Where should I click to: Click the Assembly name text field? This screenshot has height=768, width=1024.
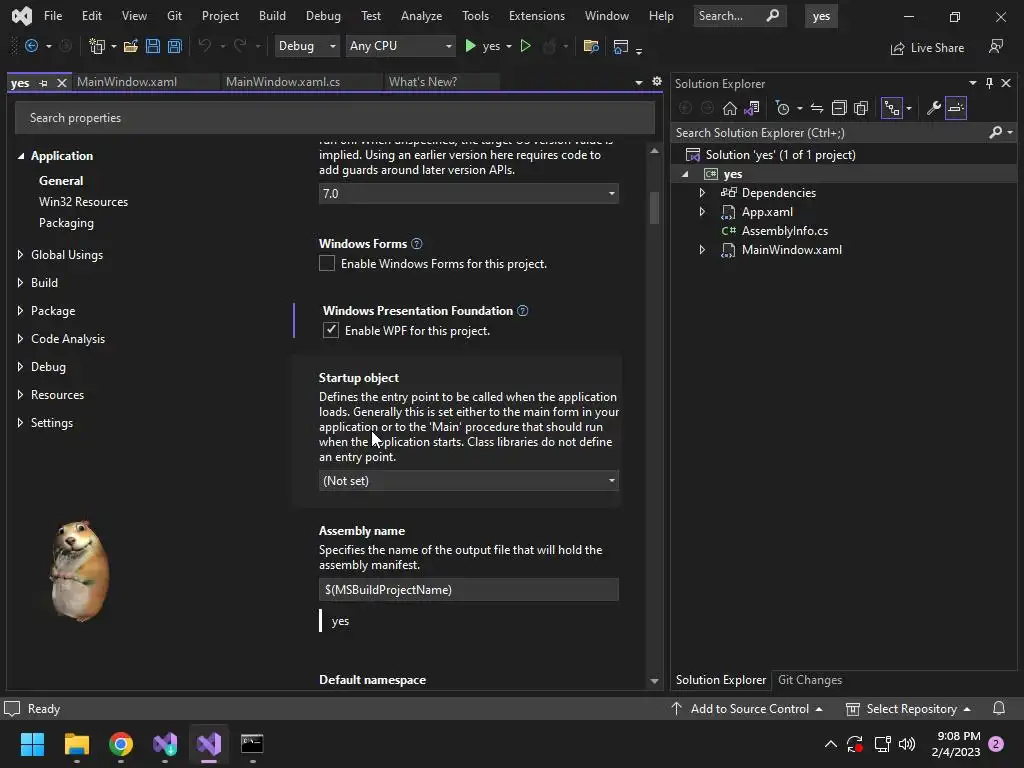(468, 590)
